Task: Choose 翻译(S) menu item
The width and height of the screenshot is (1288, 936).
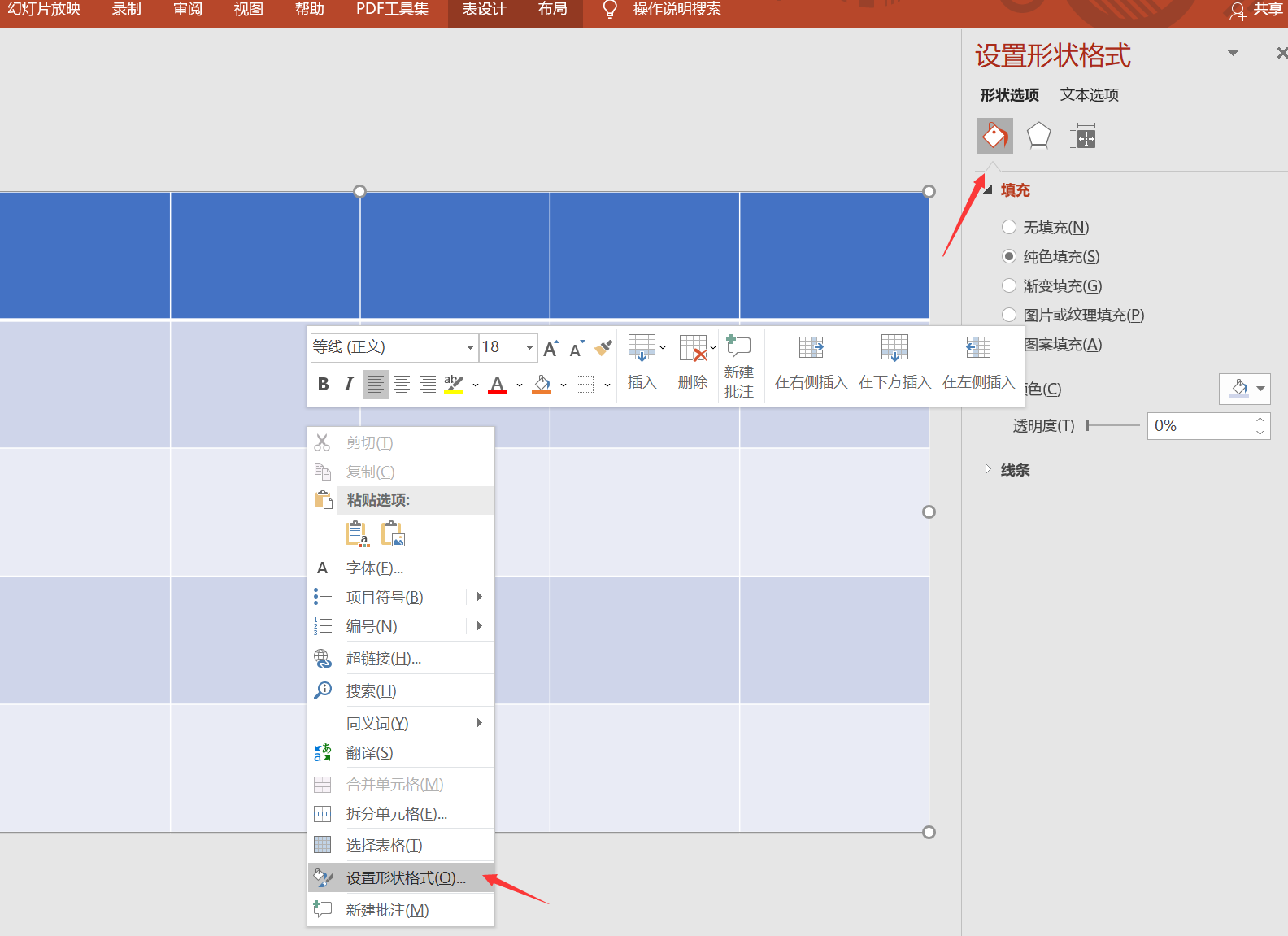Action: pyautogui.click(x=401, y=752)
